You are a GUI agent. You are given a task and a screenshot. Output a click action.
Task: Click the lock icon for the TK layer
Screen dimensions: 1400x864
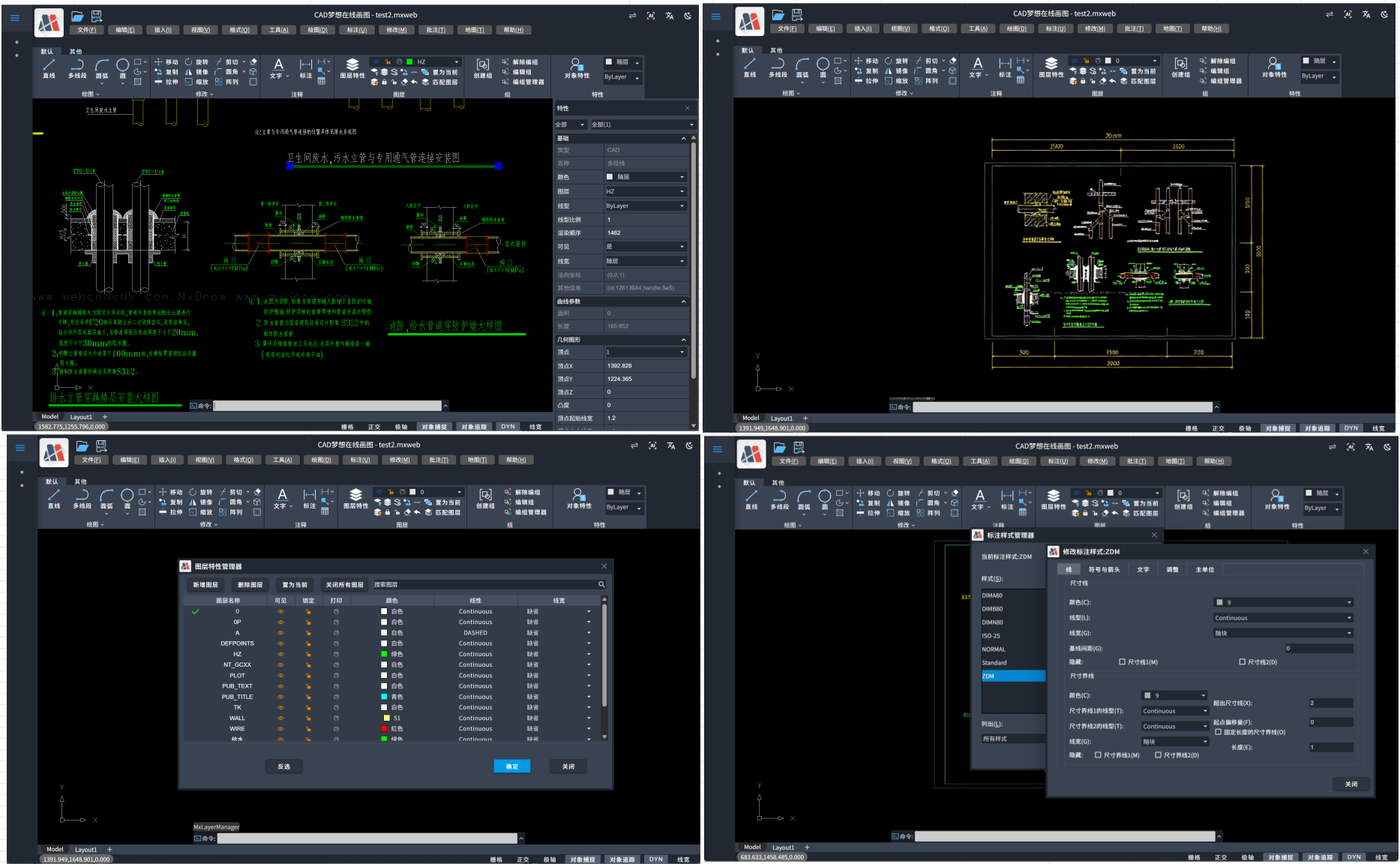[308, 708]
